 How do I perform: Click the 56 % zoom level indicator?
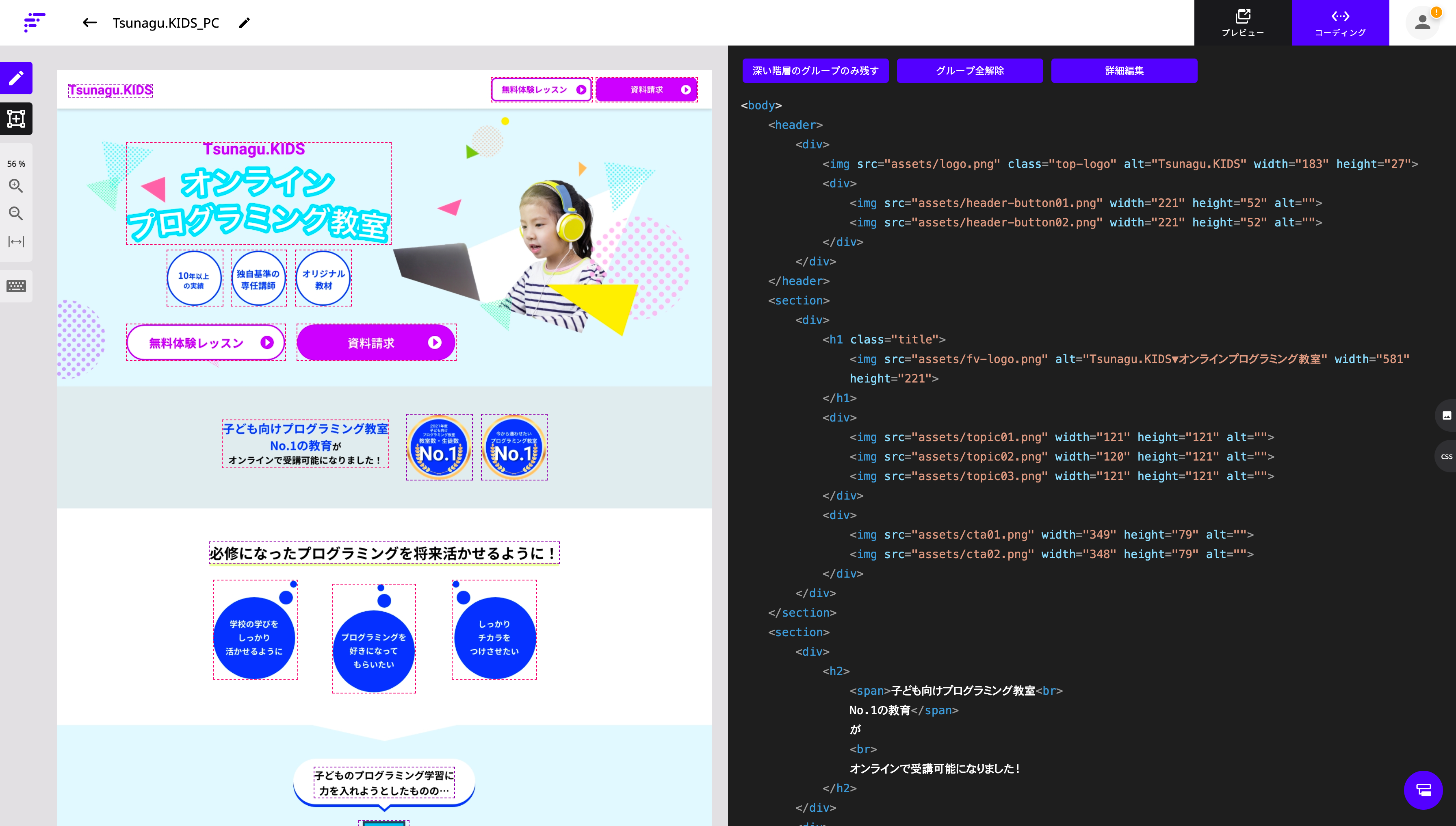pos(16,163)
